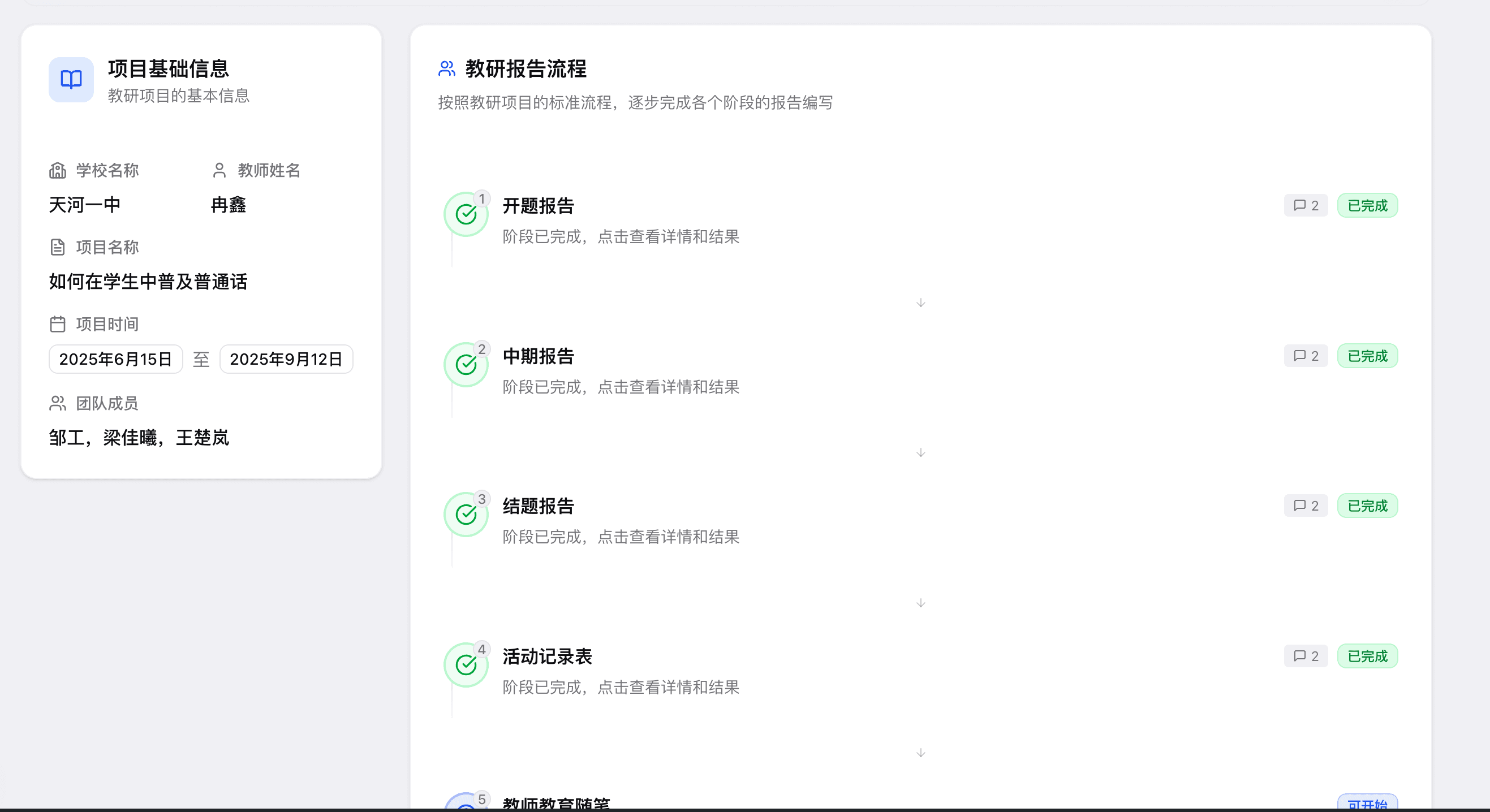Image resolution: width=1490 pixels, height=812 pixels.
Task: Open the 活动记录表 stage title
Action: pyautogui.click(x=547, y=656)
